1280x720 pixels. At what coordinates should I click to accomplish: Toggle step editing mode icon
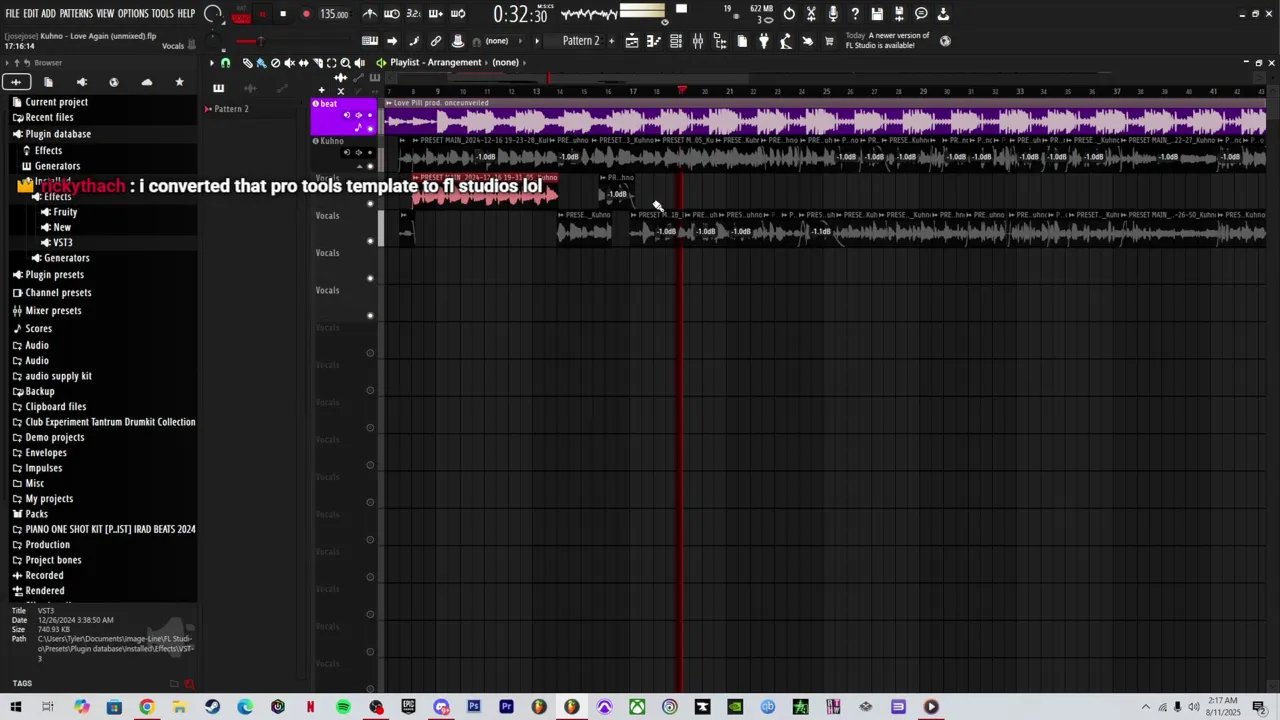coord(414,41)
